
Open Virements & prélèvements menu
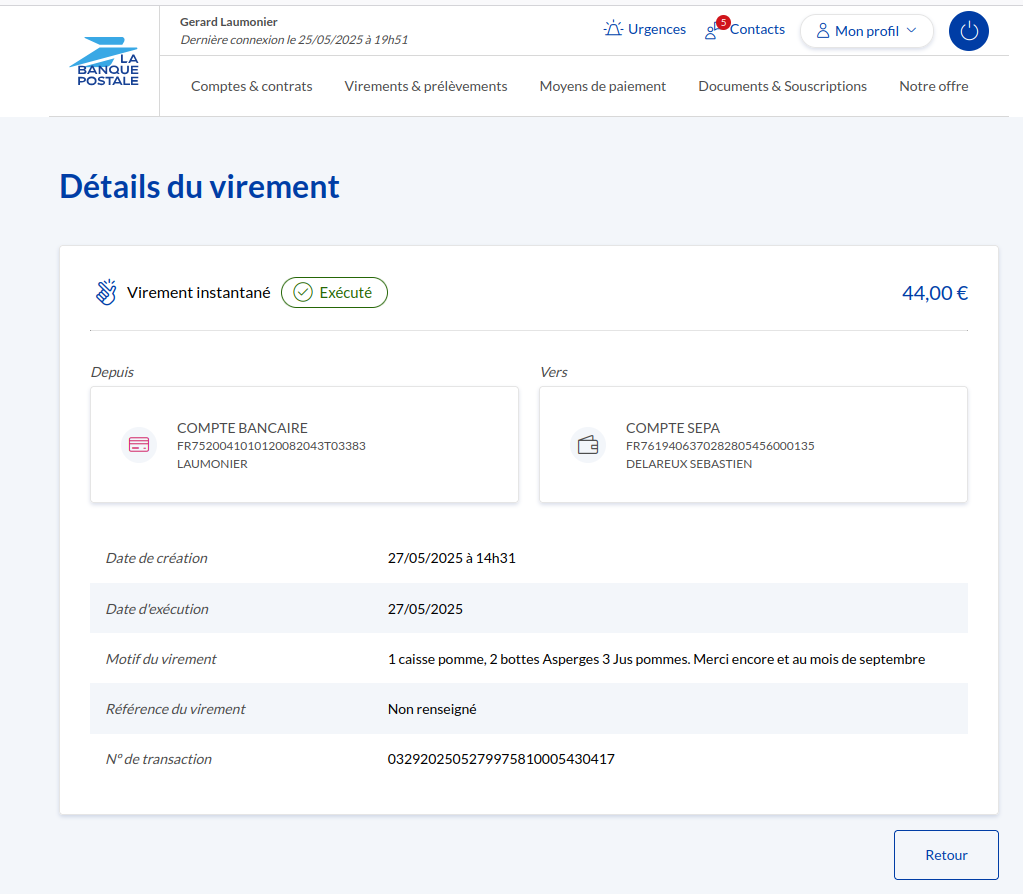click(426, 86)
